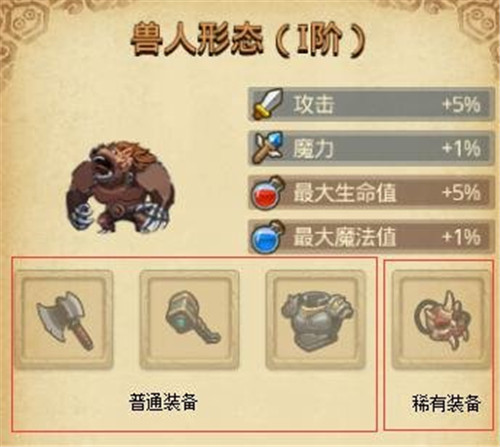Click the orc beast character sprite
The image size is (500, 447).
coord(120,187)
